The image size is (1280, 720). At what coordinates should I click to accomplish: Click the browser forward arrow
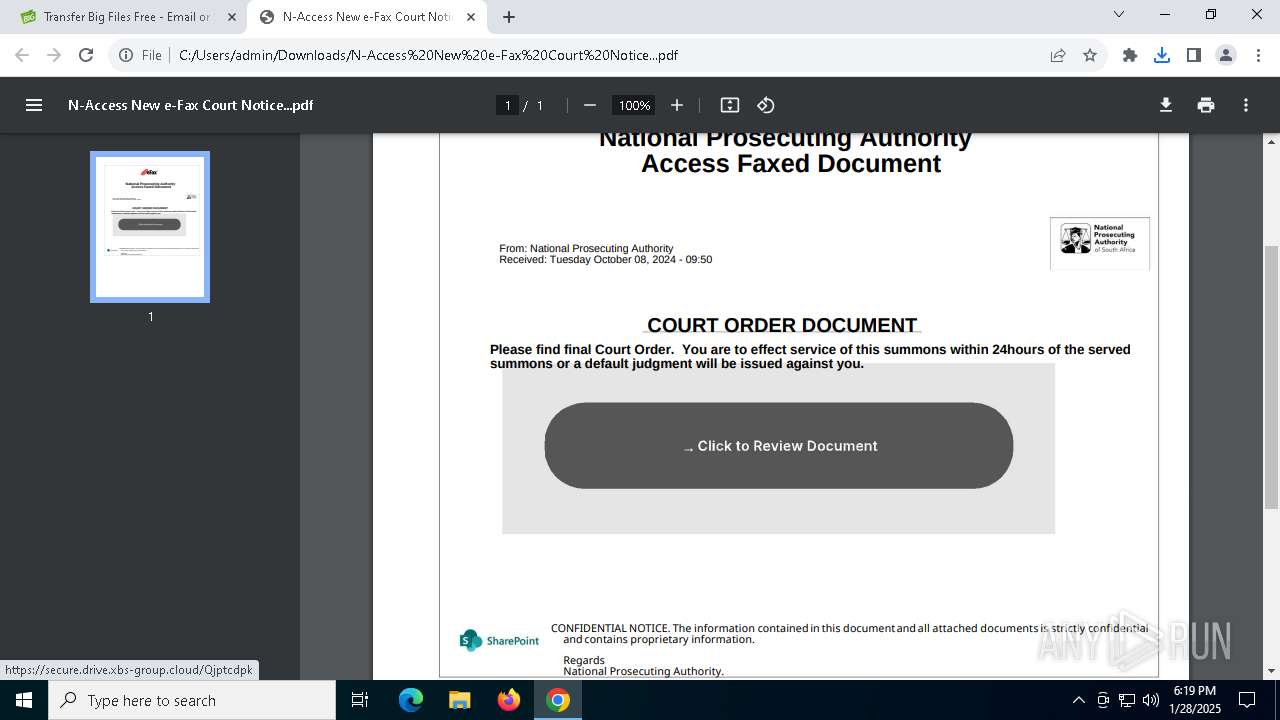pyautogui.click(x=54, y=55)
